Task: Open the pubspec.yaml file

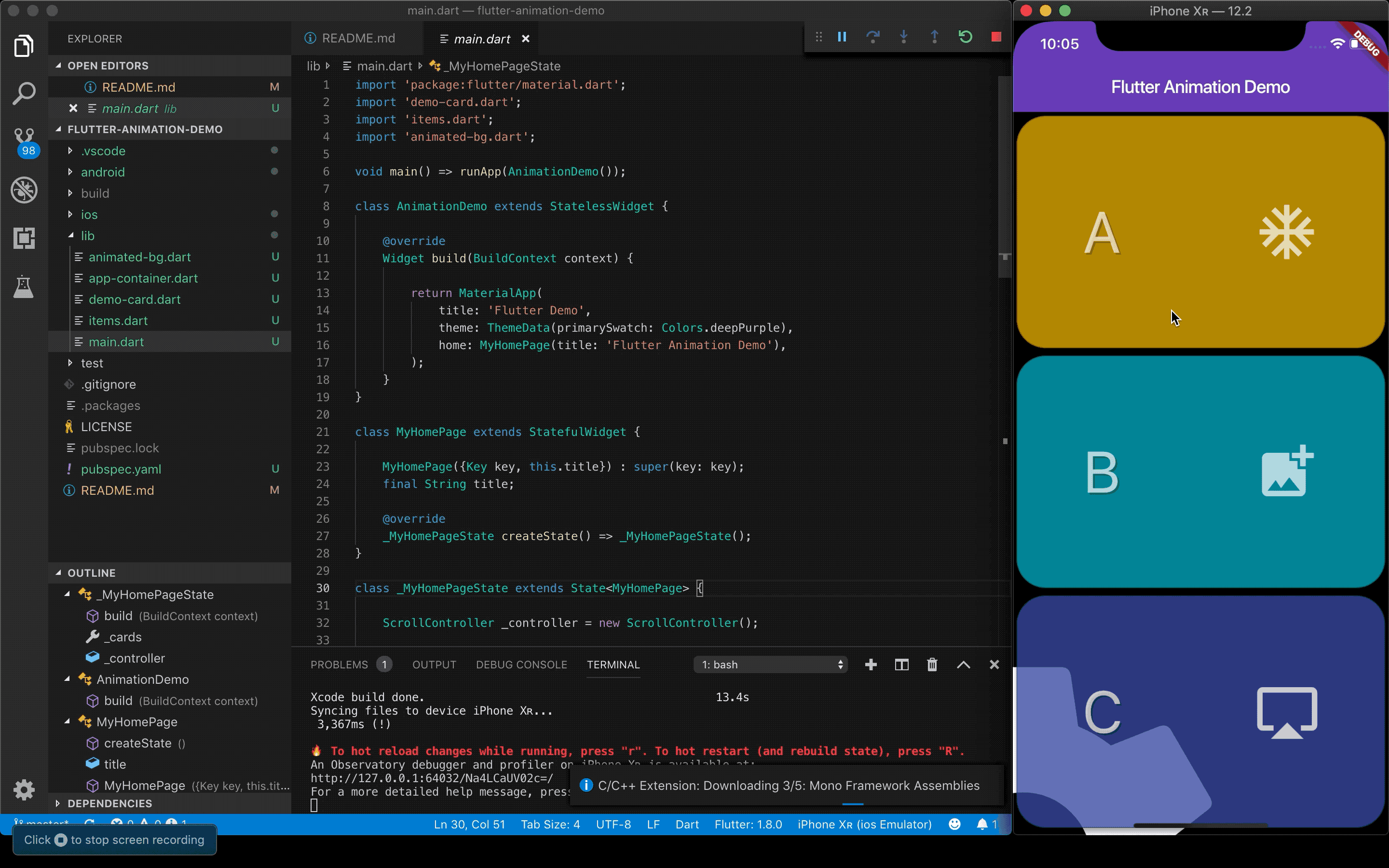Action: pyautogui.click(x=121, y=469)
